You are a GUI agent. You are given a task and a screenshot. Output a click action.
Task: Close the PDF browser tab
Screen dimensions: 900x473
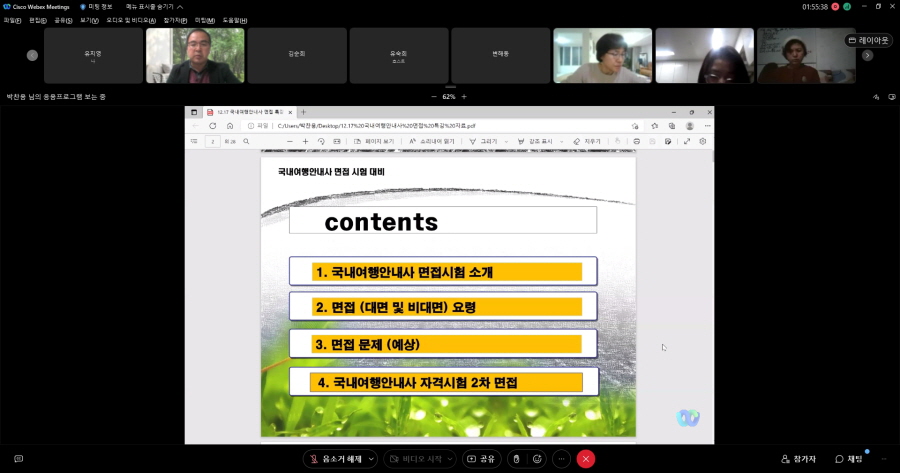click(x=290, y=112)
